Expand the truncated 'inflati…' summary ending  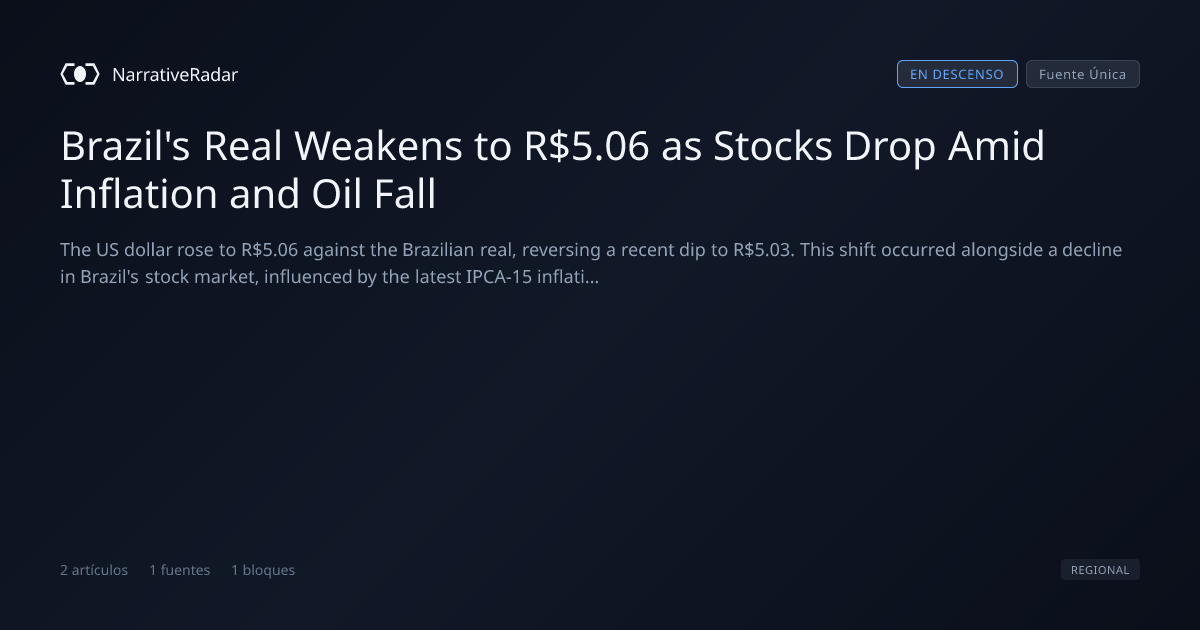point(573,277)
